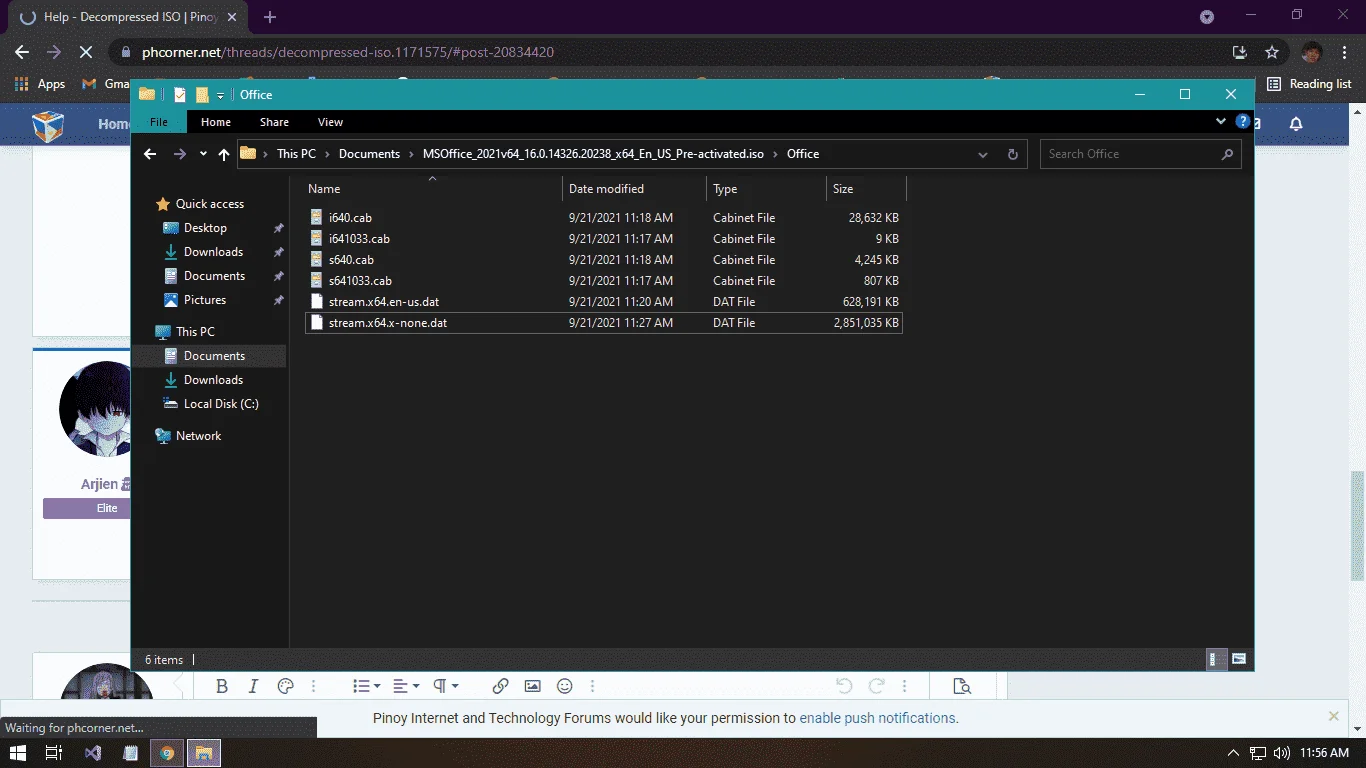Click New Folder quick access toolbar icon
The width and height of the screenshot is (1366, 768).
click(201, 95)
